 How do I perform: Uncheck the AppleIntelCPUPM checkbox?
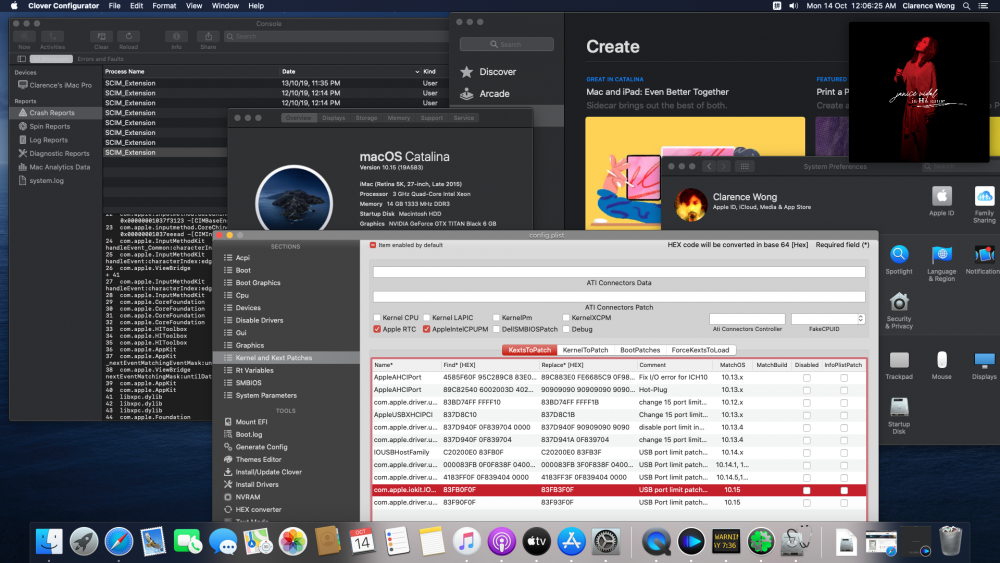tap(427, 330)
